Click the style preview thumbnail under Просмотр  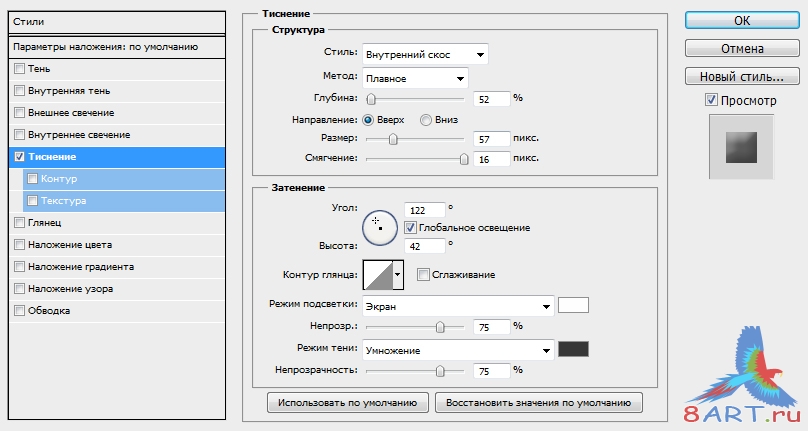[741, 147]
